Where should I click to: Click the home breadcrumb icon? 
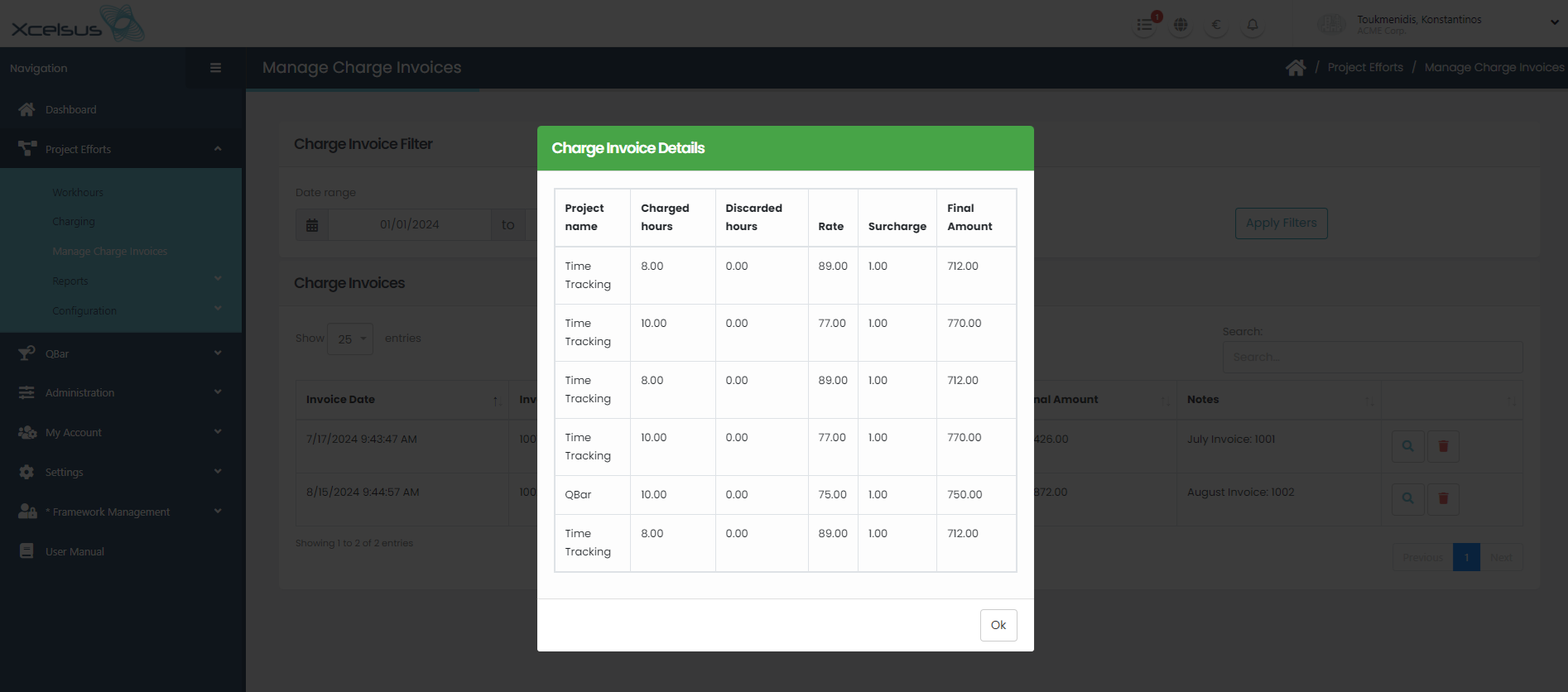[1296, 68]
